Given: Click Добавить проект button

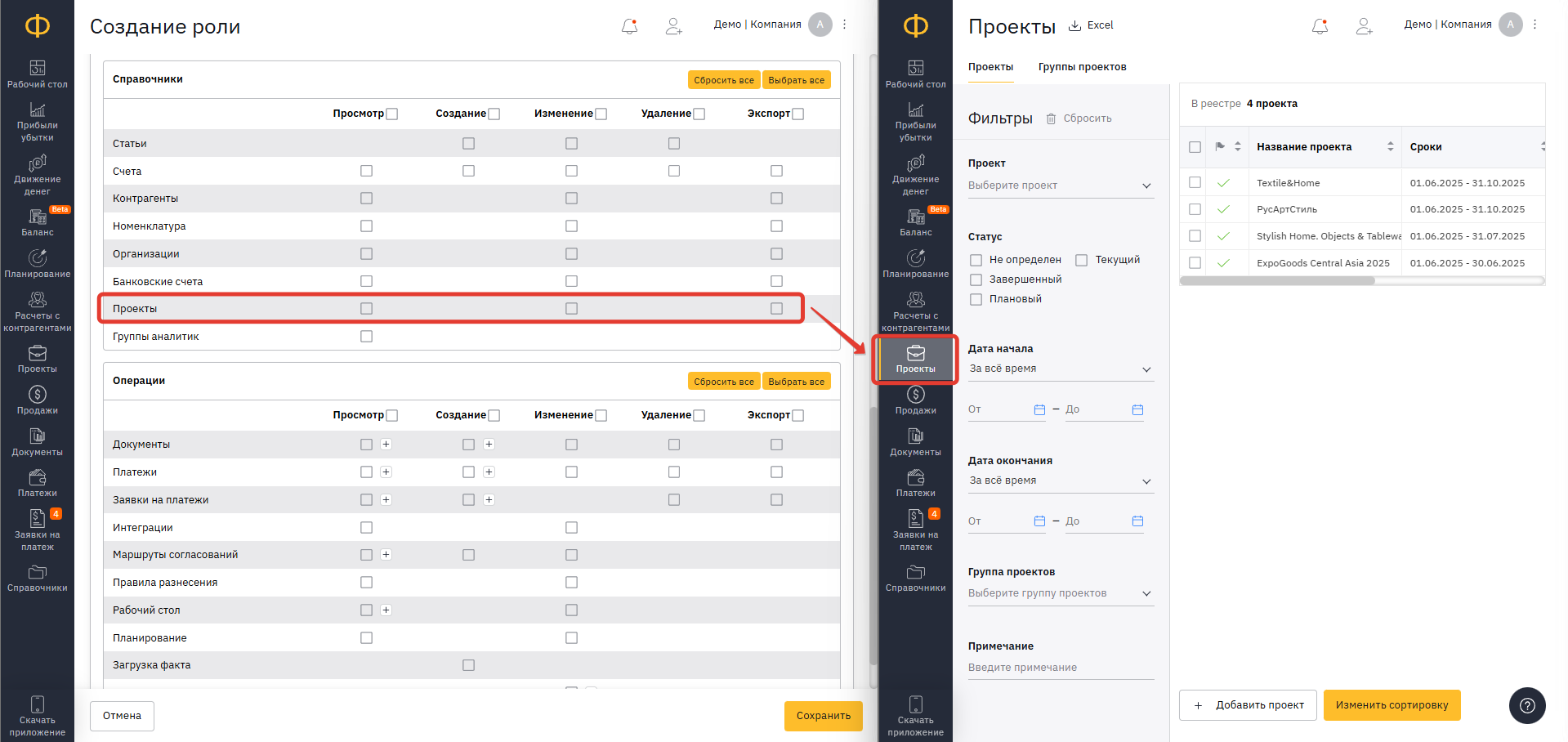Looking at the screenshot, I should click(1248, 705).
